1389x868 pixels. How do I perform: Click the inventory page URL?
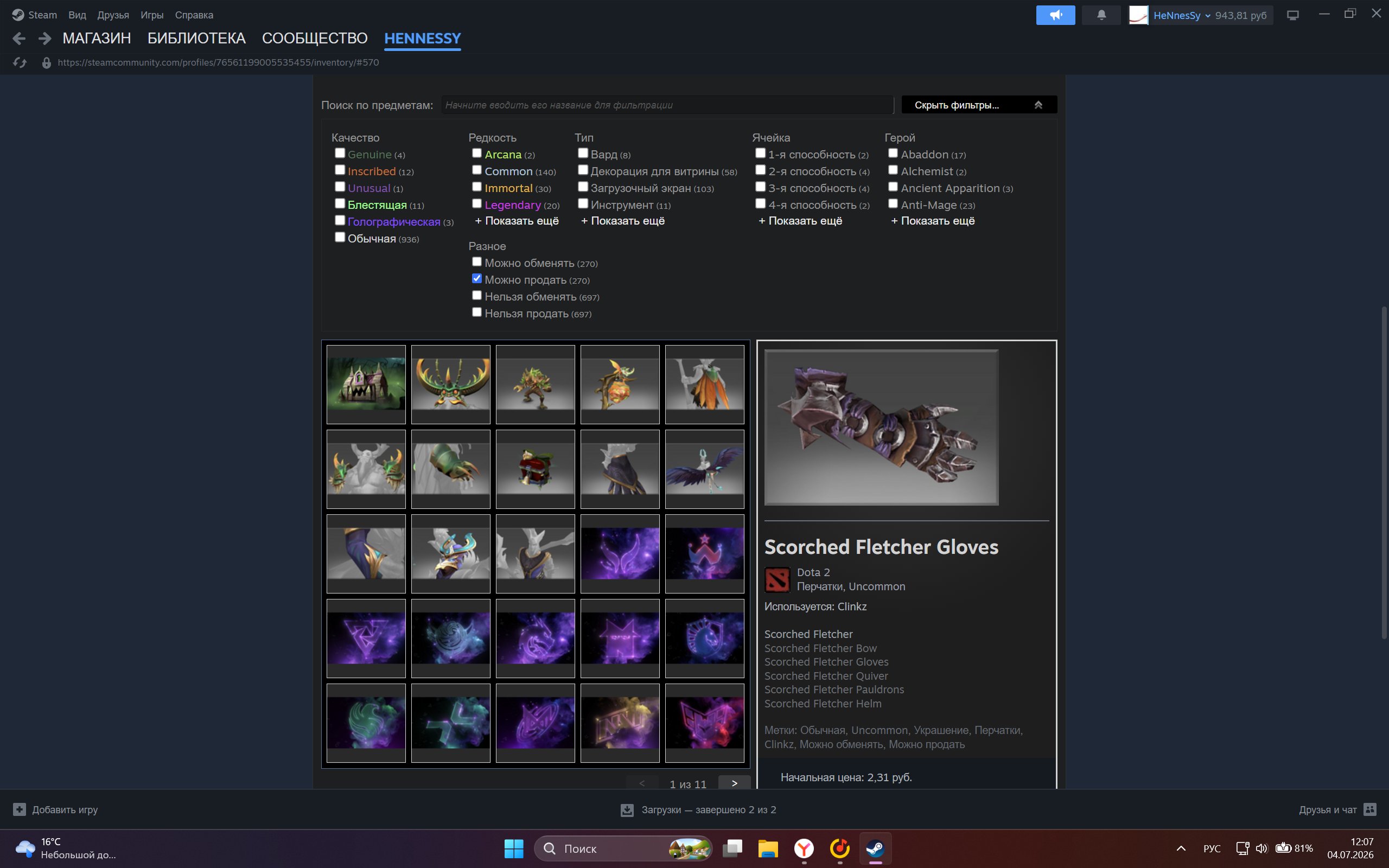pyautogui.click(x=218, y=62)
